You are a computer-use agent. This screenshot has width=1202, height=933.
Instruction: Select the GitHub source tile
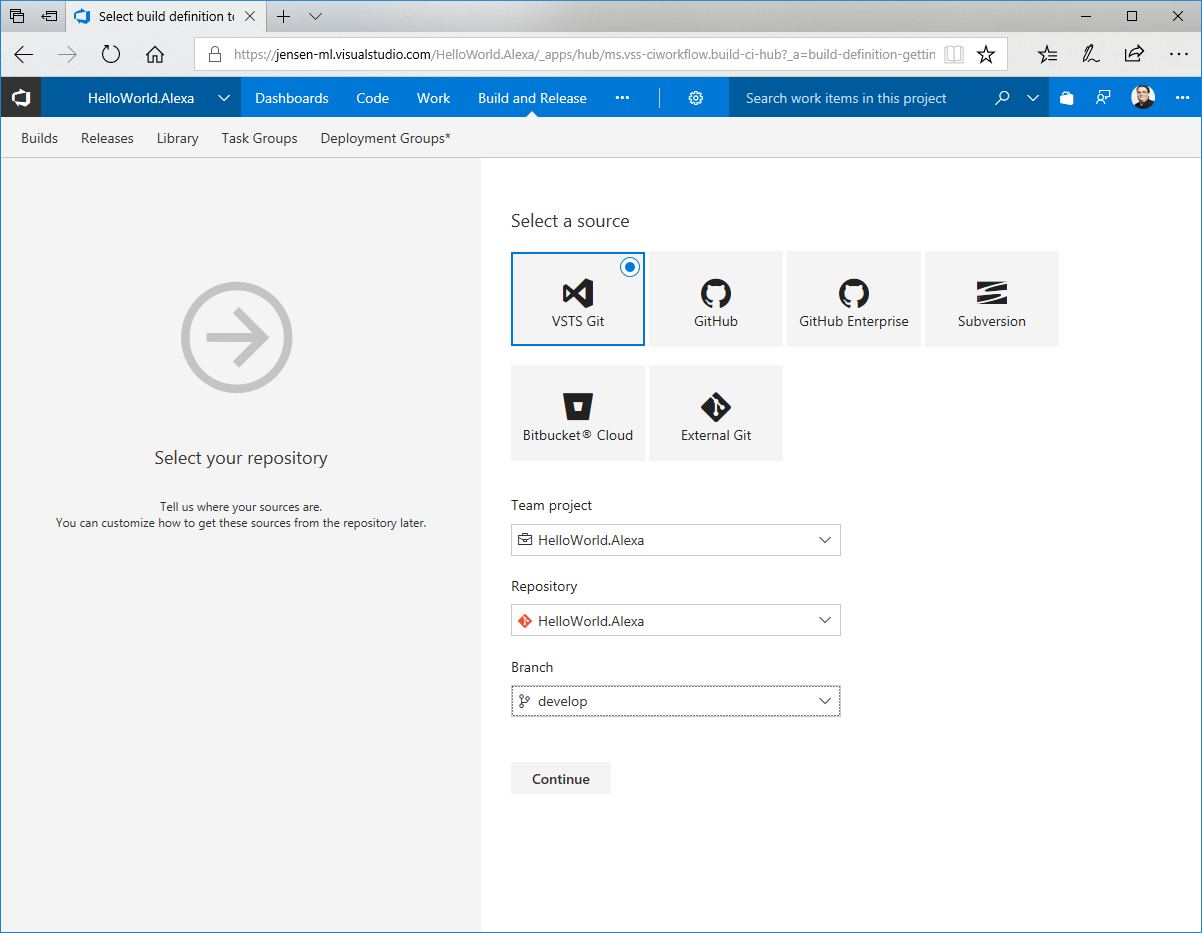(x=715, y=300)
